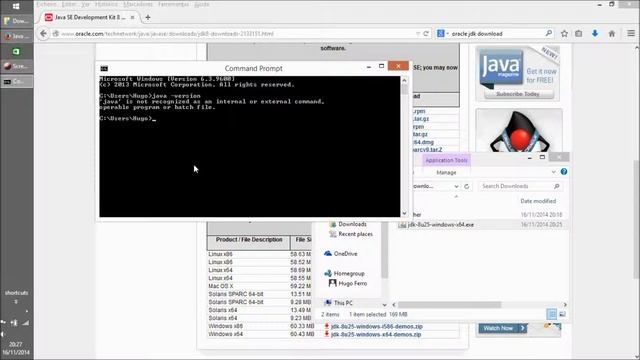Download jdk-8u25-windows-x64-demos.zip link
This screenshot has height=360, width=640.
(x=376, y=334)
